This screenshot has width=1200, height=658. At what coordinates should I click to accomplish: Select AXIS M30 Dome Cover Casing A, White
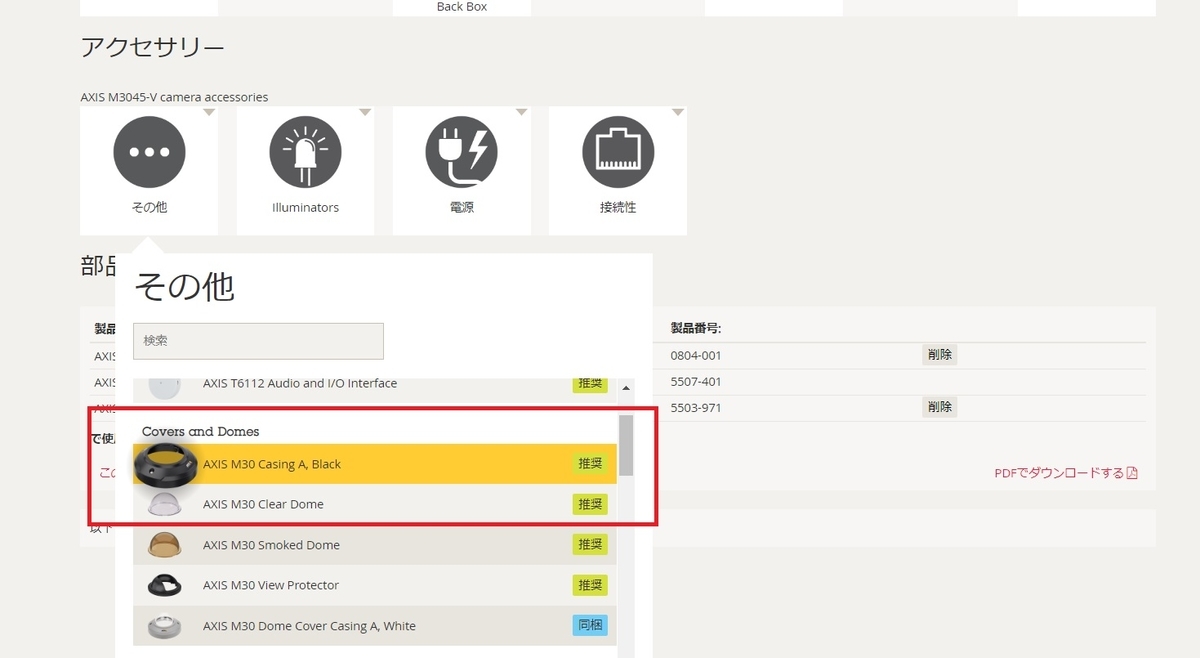pos(375,626)
